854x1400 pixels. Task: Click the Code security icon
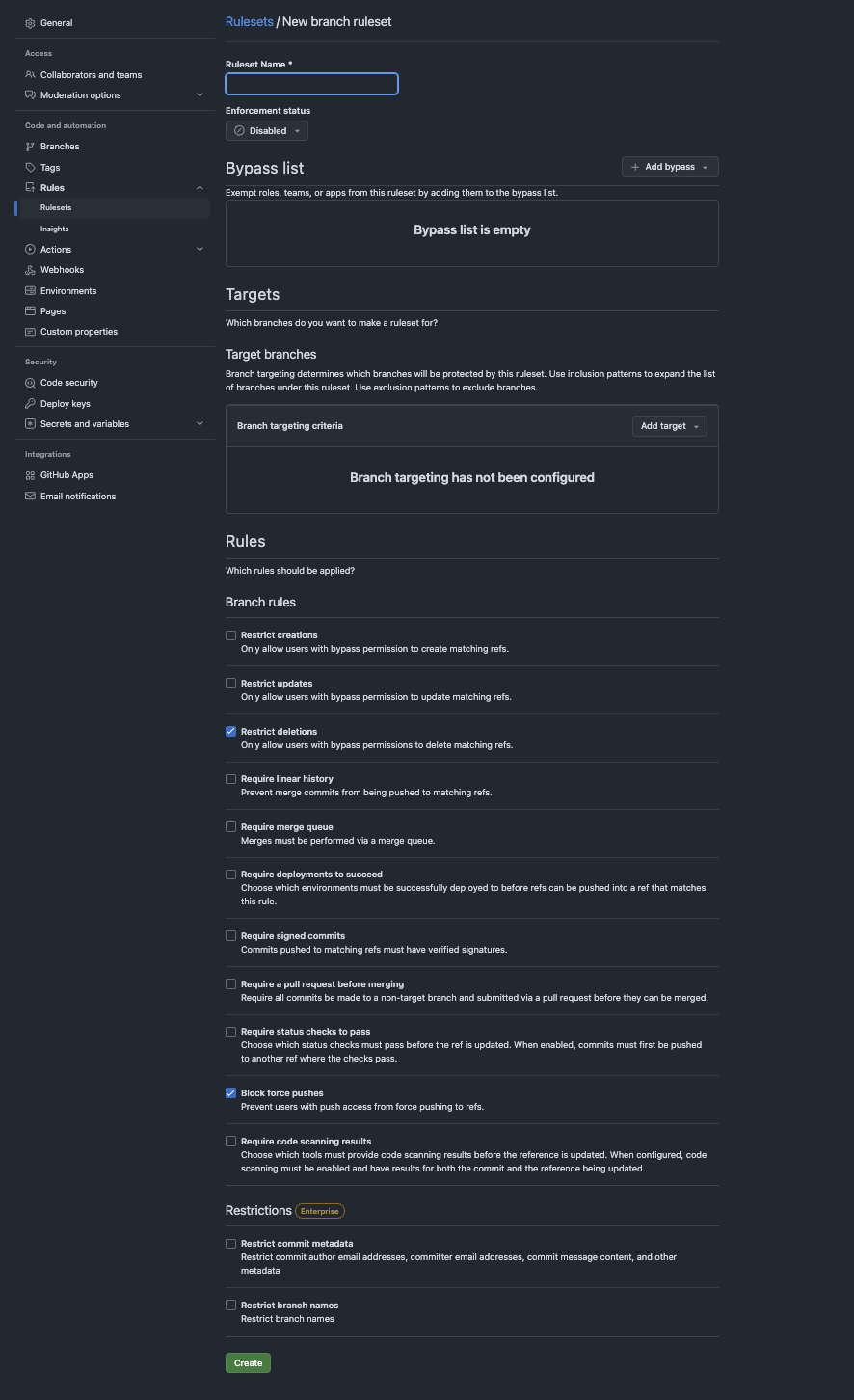click(x=31, y=383)
